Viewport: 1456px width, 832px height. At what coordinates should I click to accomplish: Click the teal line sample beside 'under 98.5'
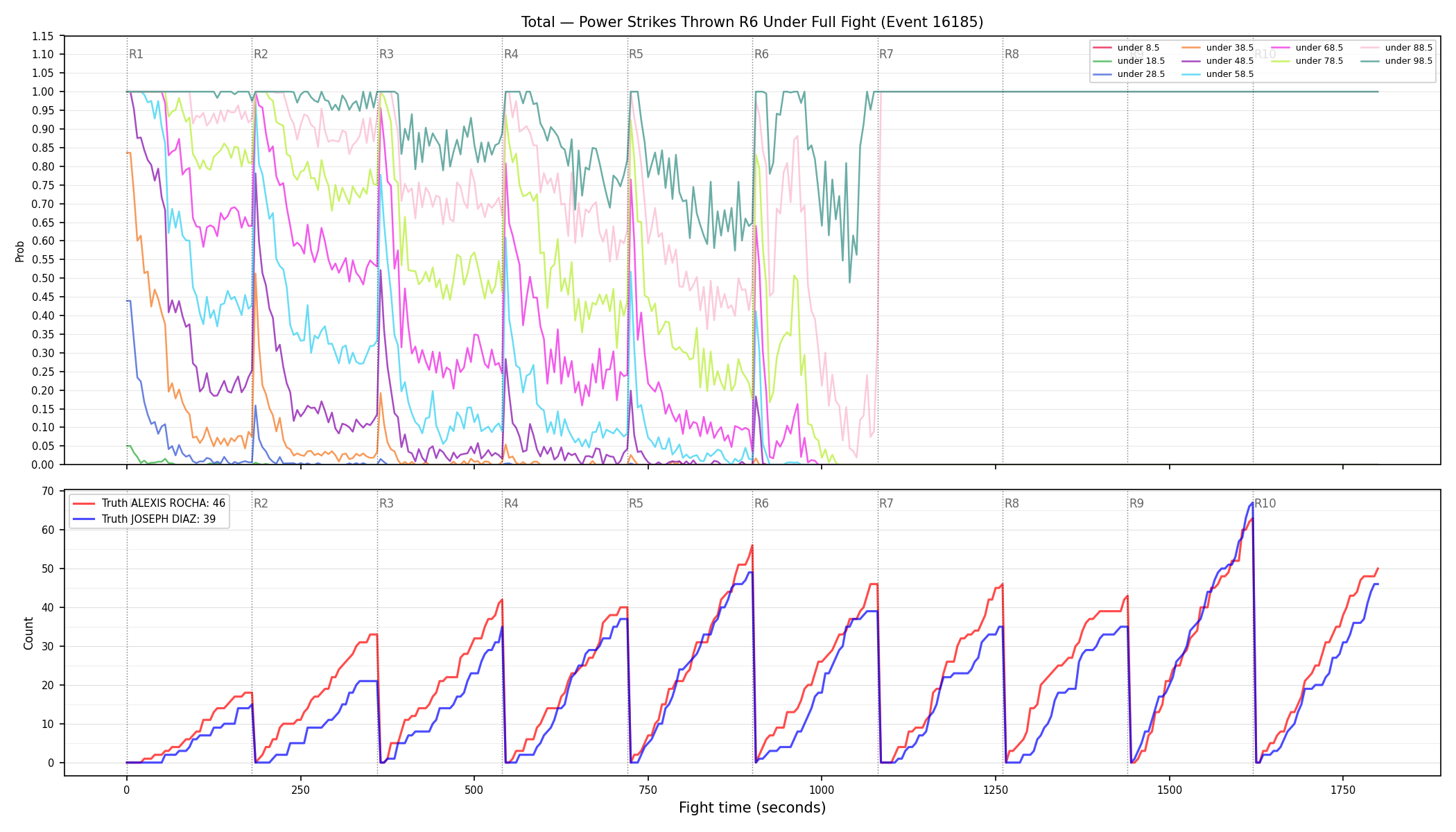coord(1370,61)
